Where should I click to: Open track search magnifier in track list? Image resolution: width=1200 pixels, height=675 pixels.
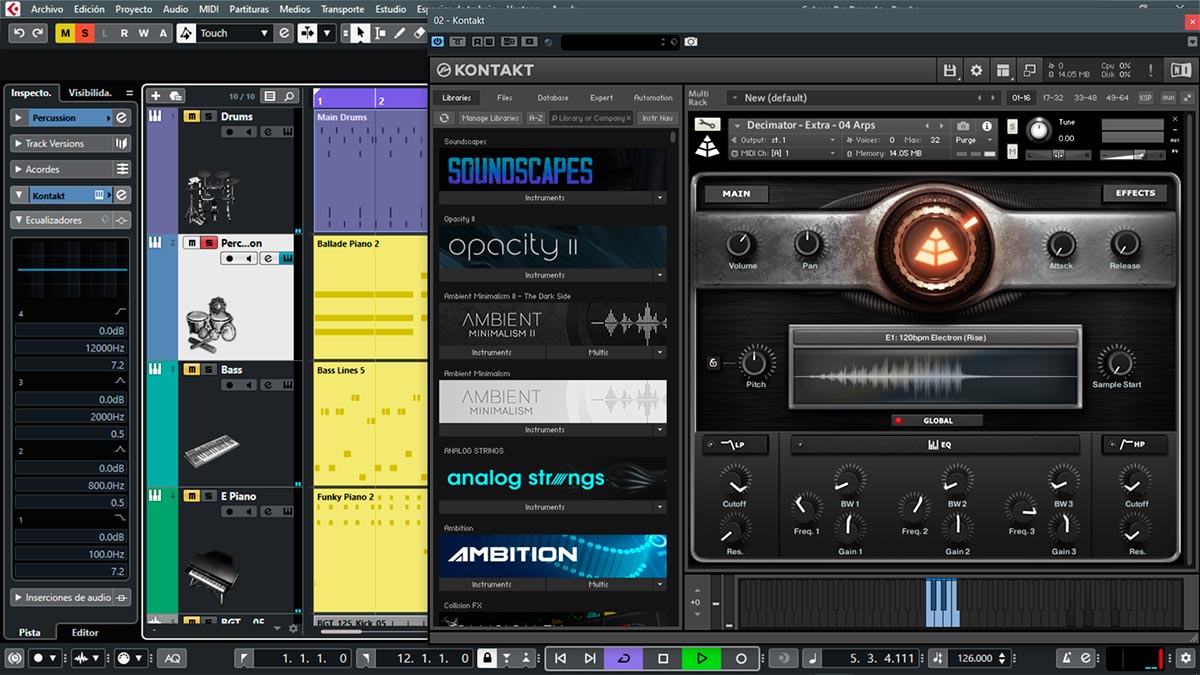(290, 96)
